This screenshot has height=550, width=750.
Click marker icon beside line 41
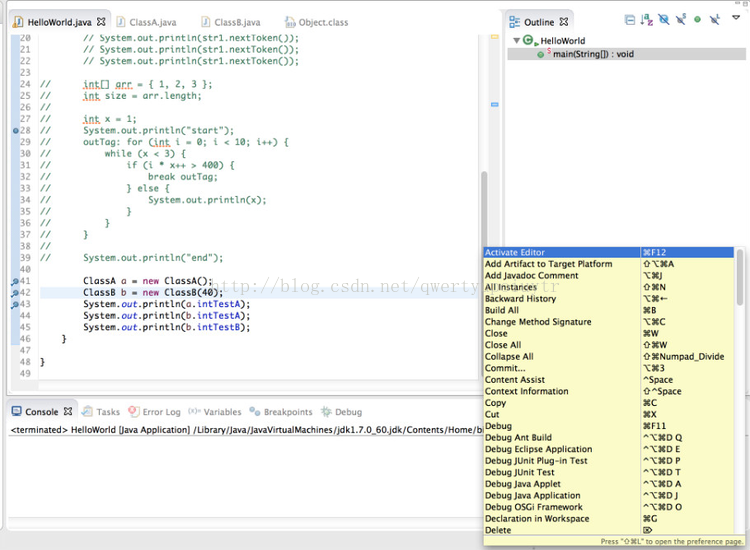(x=15, y=281)
